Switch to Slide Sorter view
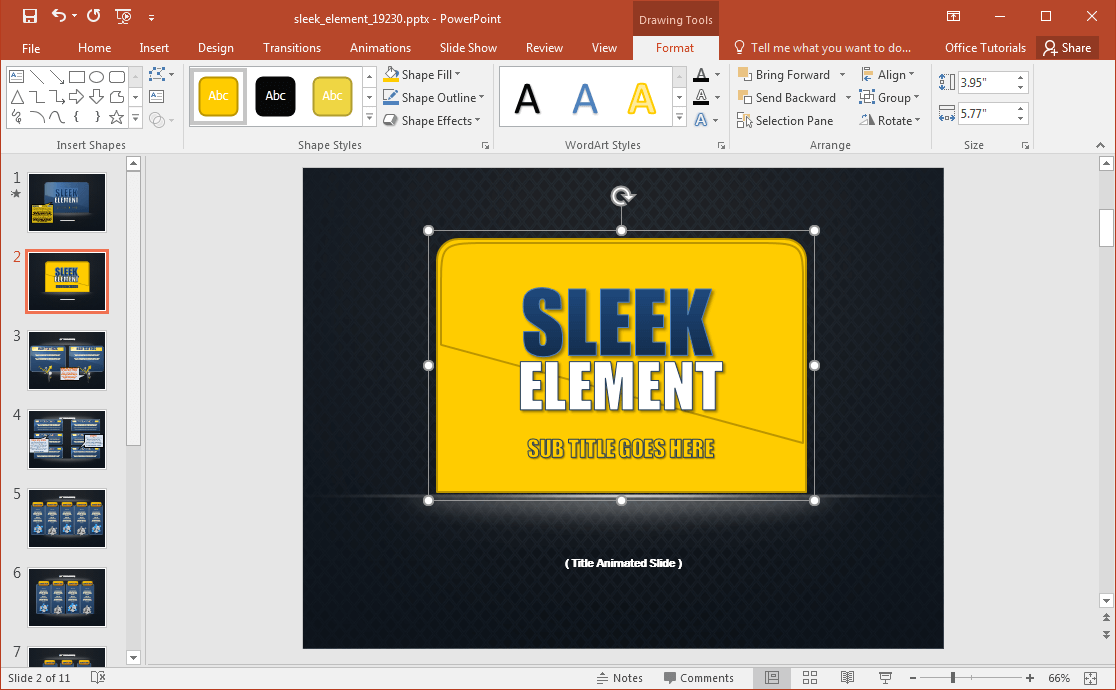Image resolution: width=1116 pixels, height=690 pixels. coord(810,678)
